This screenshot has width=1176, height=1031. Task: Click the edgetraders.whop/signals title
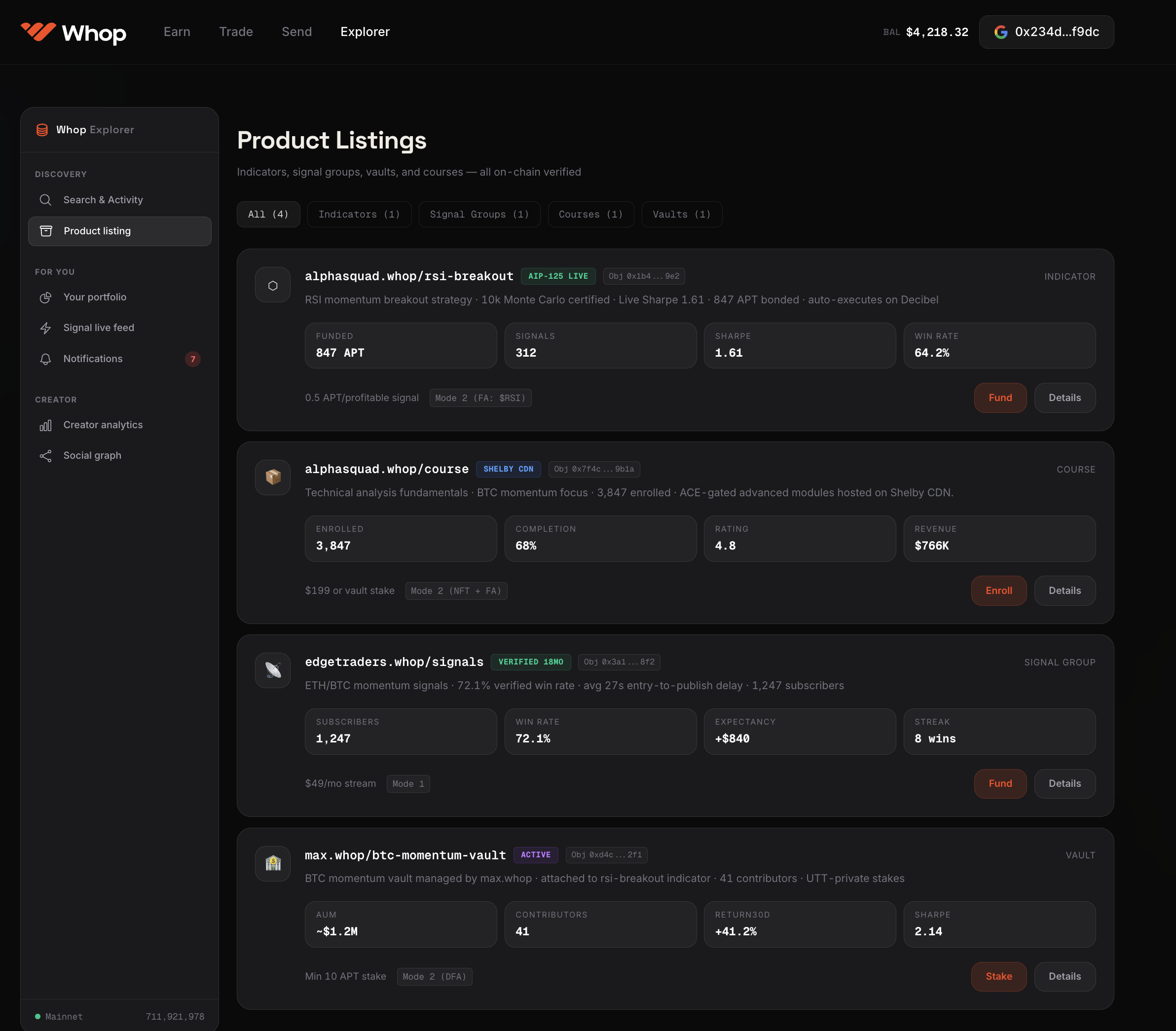coord(394,662)
